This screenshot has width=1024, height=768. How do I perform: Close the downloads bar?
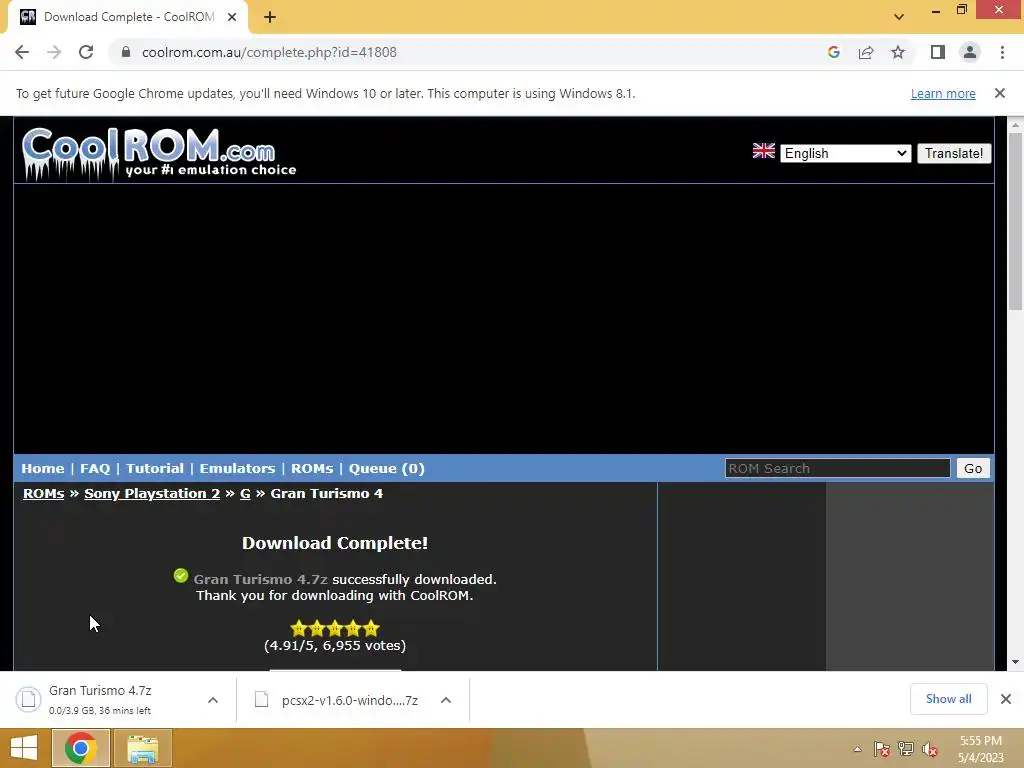click(x=1006, y=699)
